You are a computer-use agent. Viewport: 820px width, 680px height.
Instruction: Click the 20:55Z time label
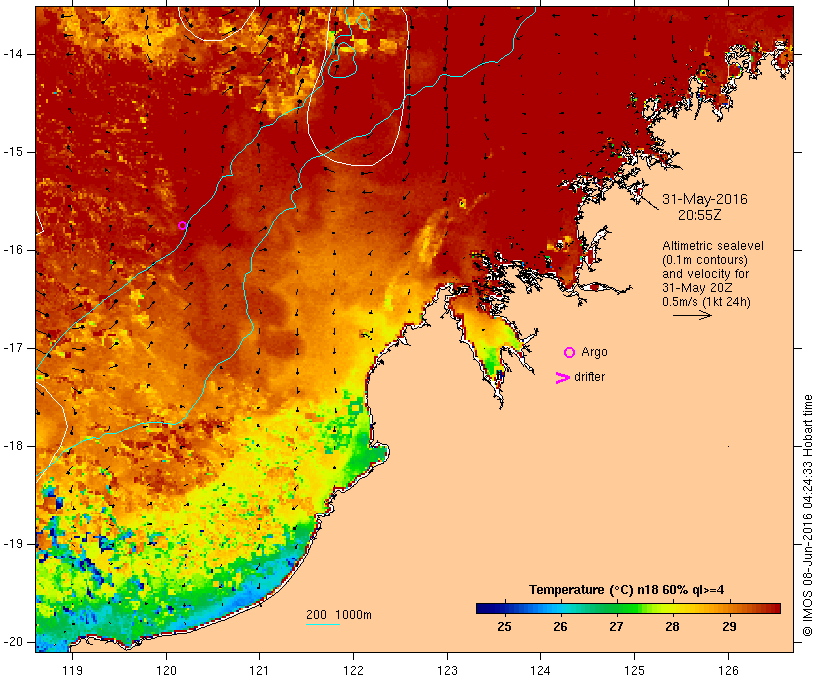click(x=699, y=215)
